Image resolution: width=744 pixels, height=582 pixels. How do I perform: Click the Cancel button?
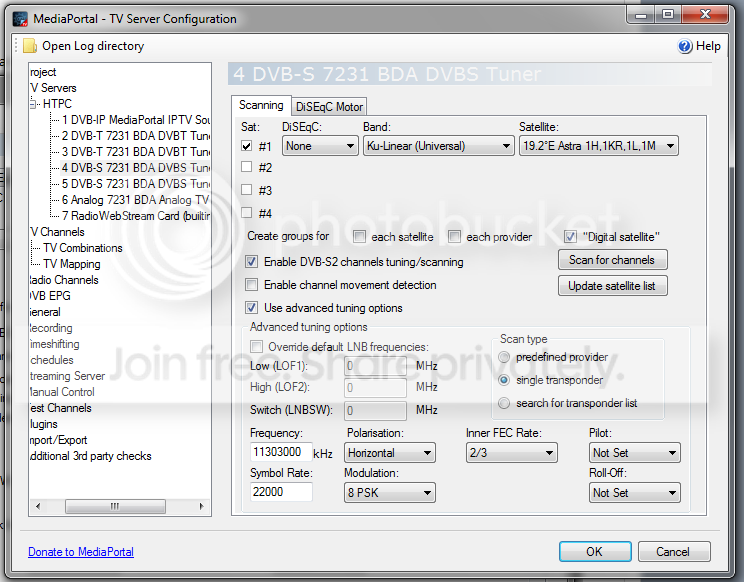(x=674, y=552)
